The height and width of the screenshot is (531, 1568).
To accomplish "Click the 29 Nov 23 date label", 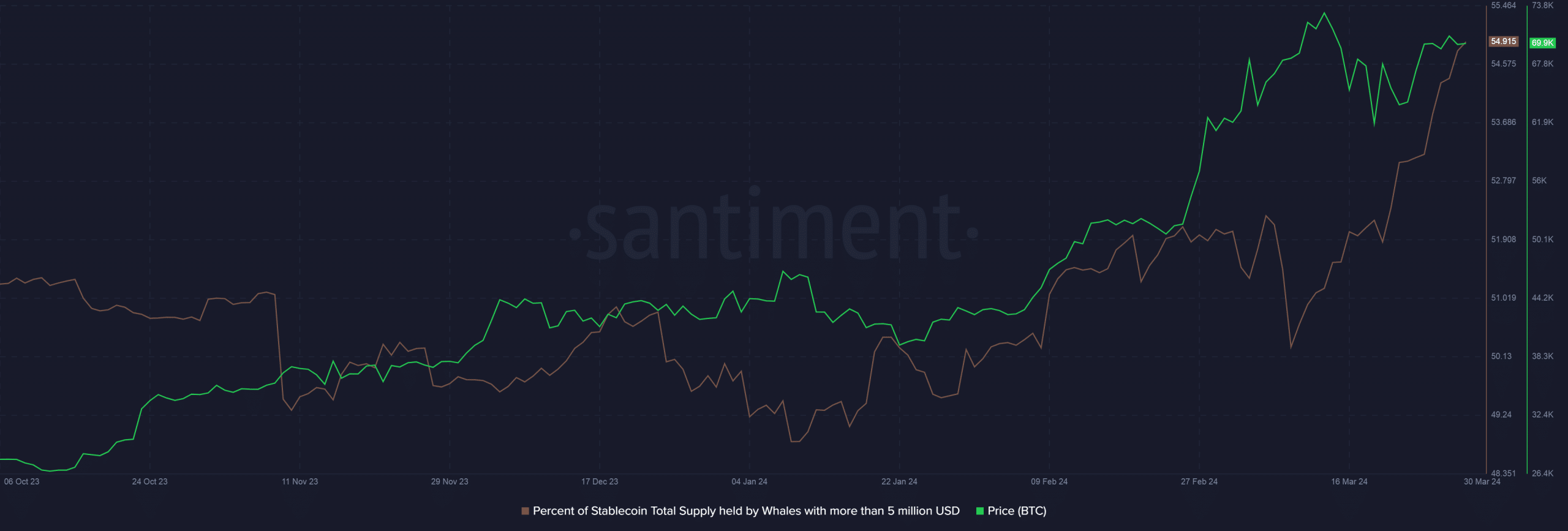I will [x=450, y=481].
